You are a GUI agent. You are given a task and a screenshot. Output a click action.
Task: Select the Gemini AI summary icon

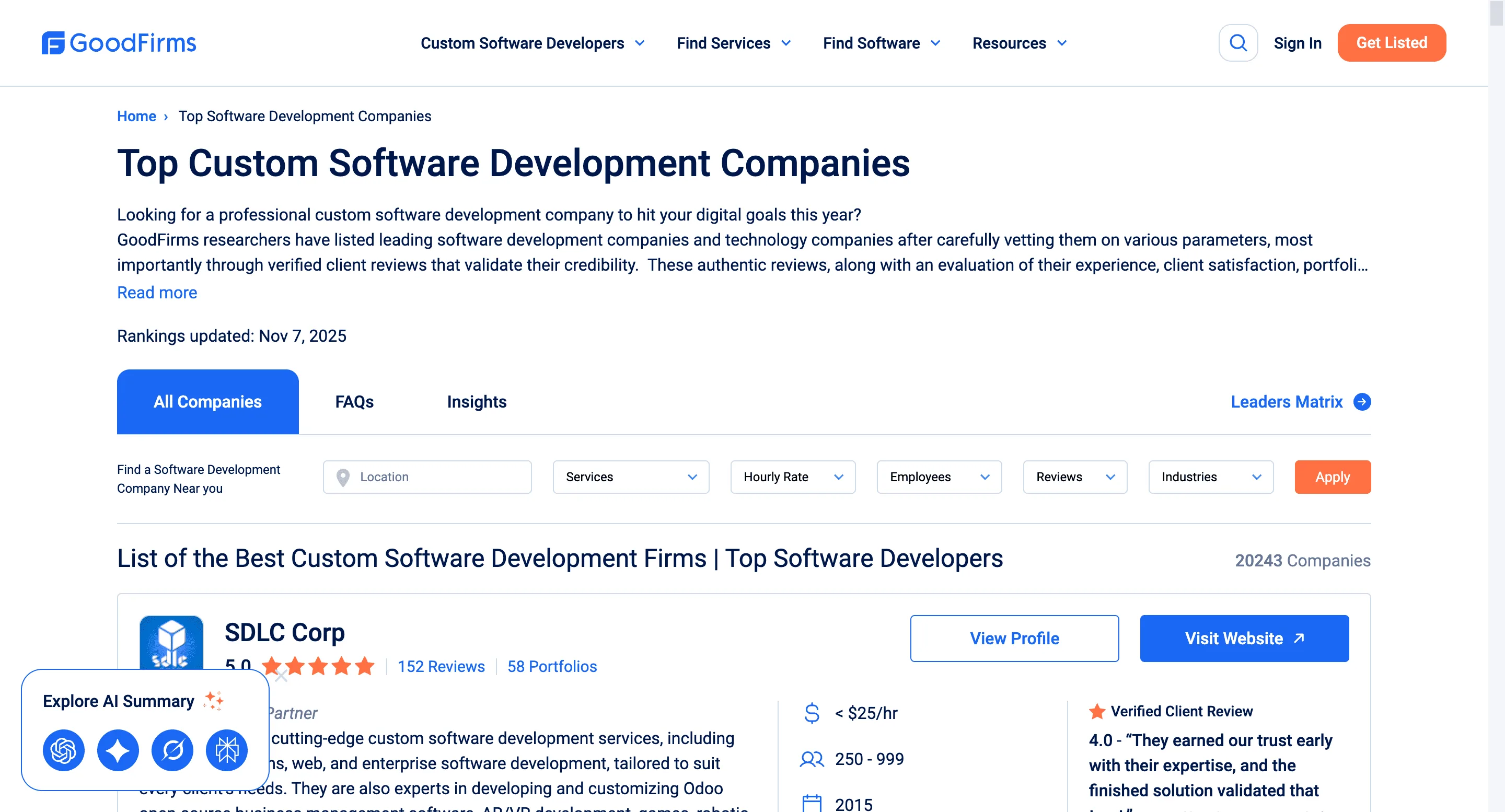[118, 750]
